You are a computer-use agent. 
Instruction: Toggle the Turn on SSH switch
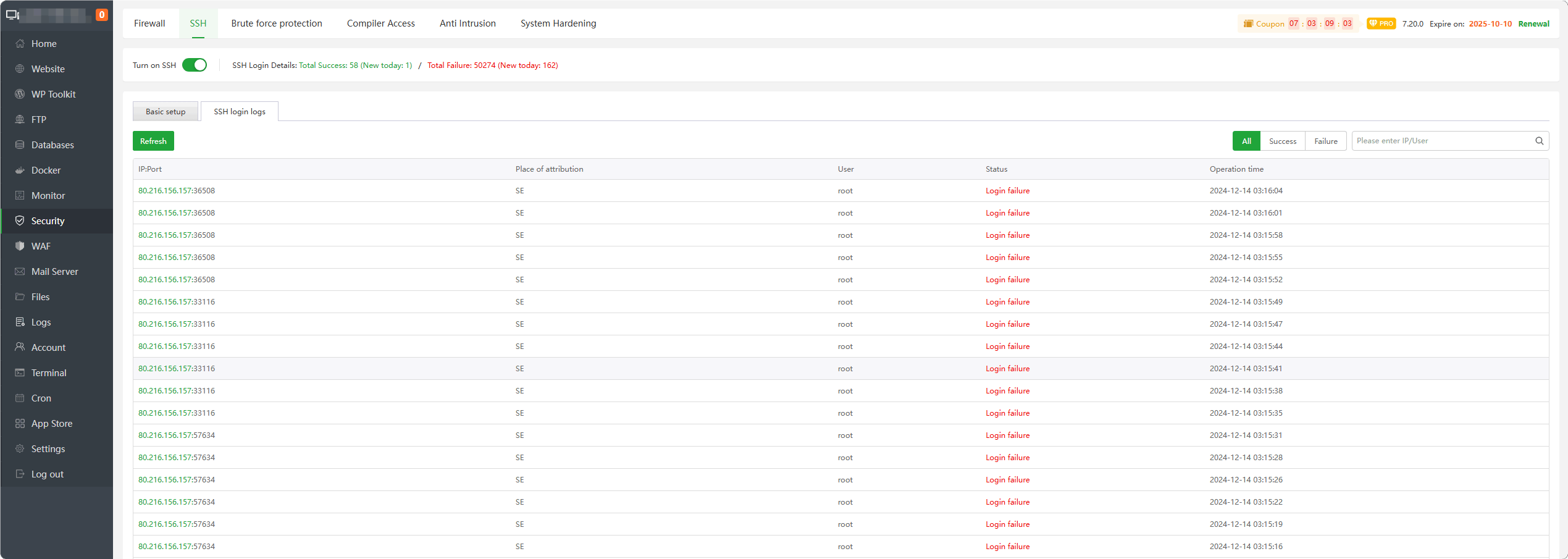195,65
